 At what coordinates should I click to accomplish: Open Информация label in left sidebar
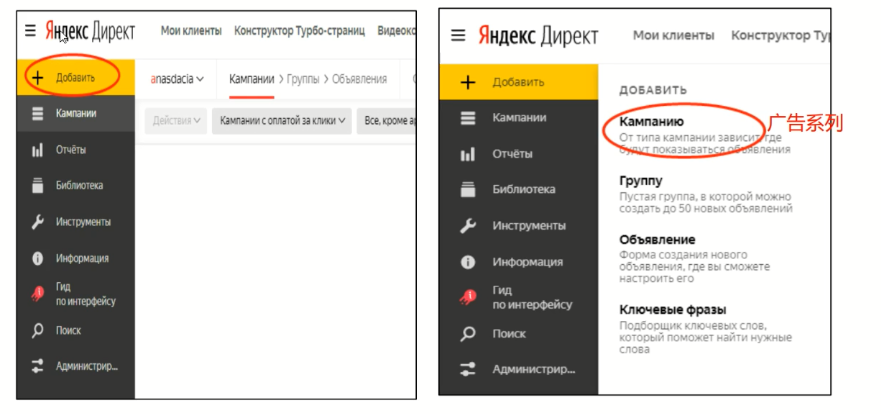82,258
